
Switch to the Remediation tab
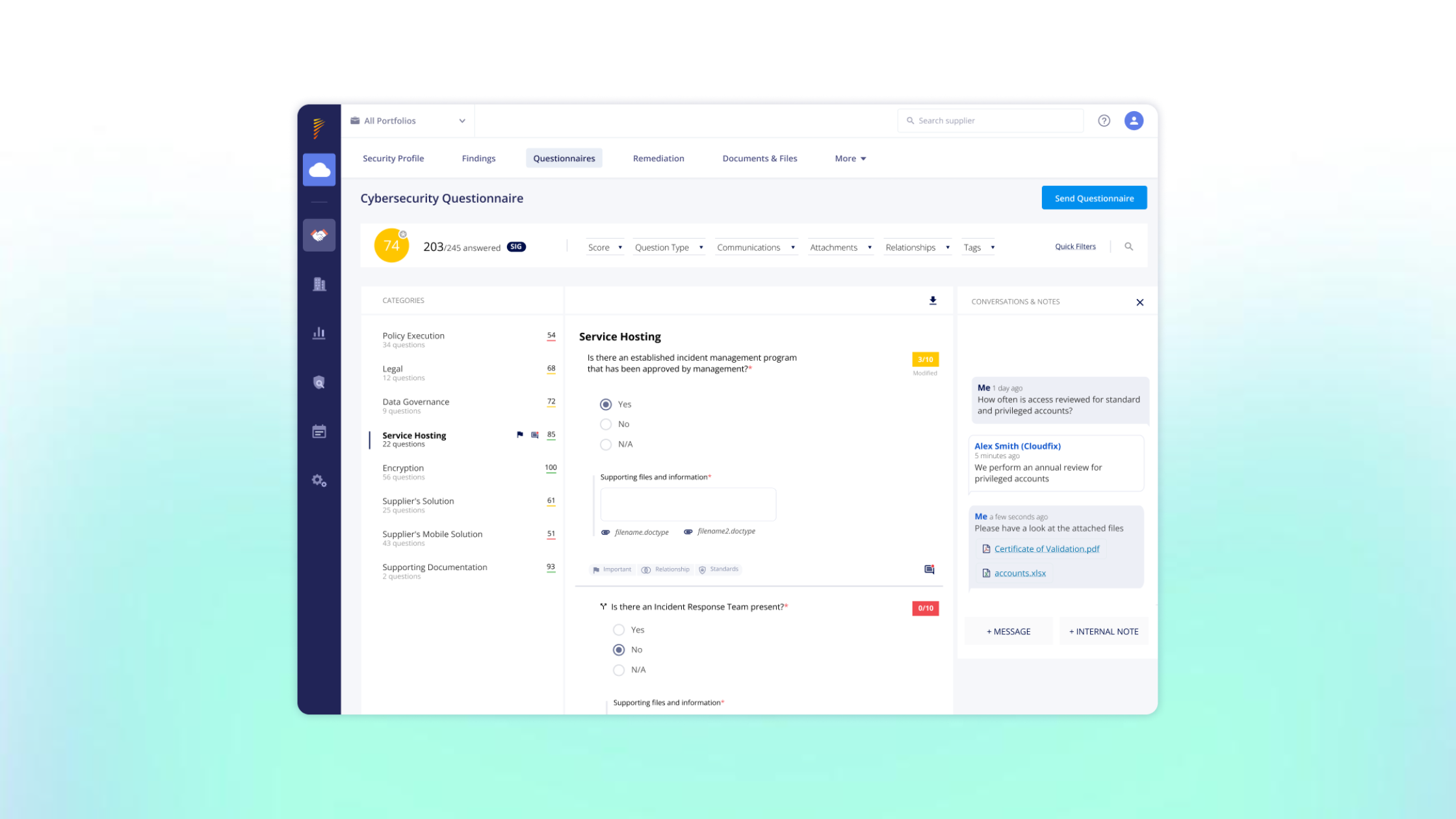point(658,159)
